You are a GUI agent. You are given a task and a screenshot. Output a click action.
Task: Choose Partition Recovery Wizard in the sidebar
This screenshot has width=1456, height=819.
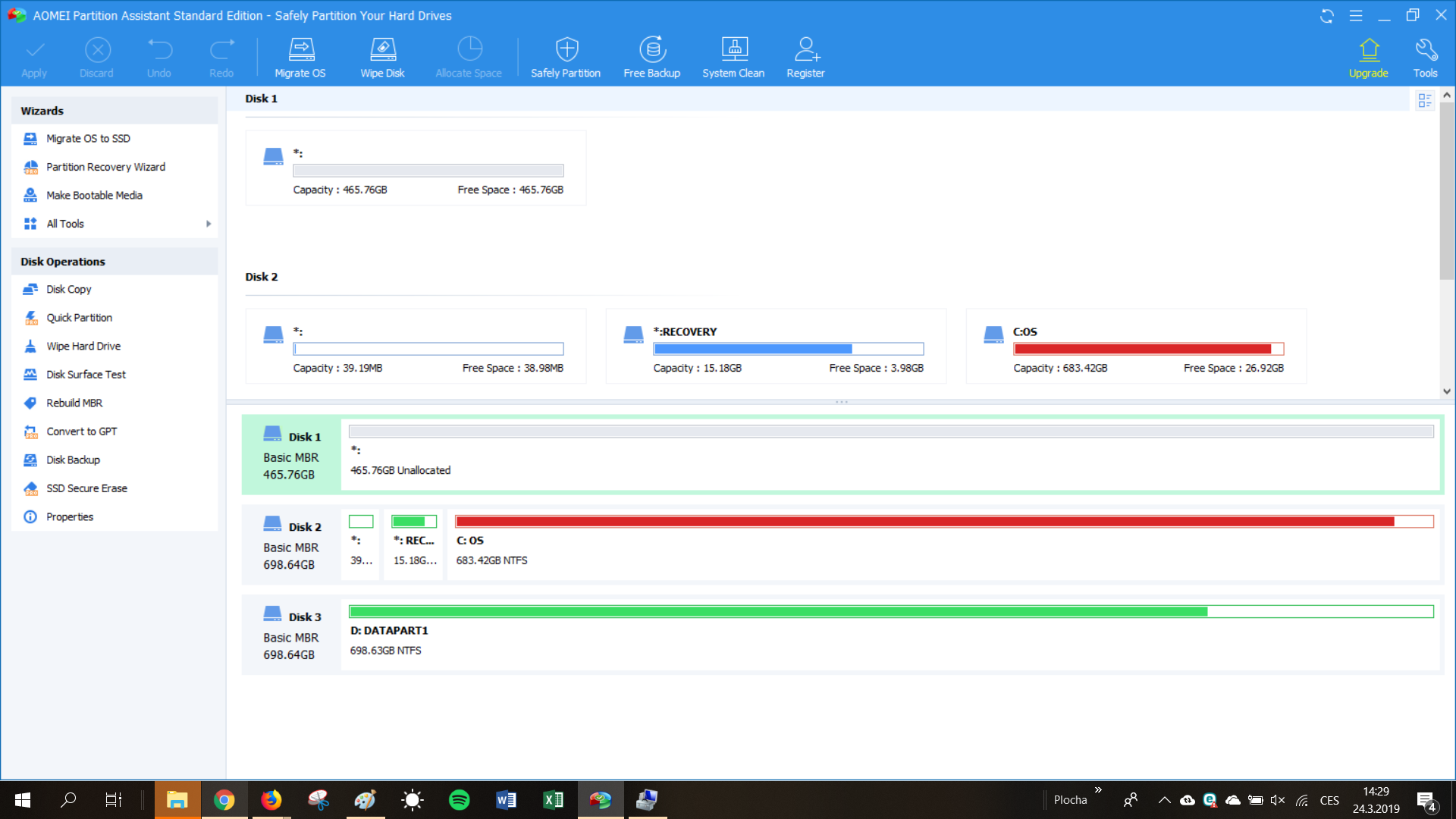(x=105, y=167)
